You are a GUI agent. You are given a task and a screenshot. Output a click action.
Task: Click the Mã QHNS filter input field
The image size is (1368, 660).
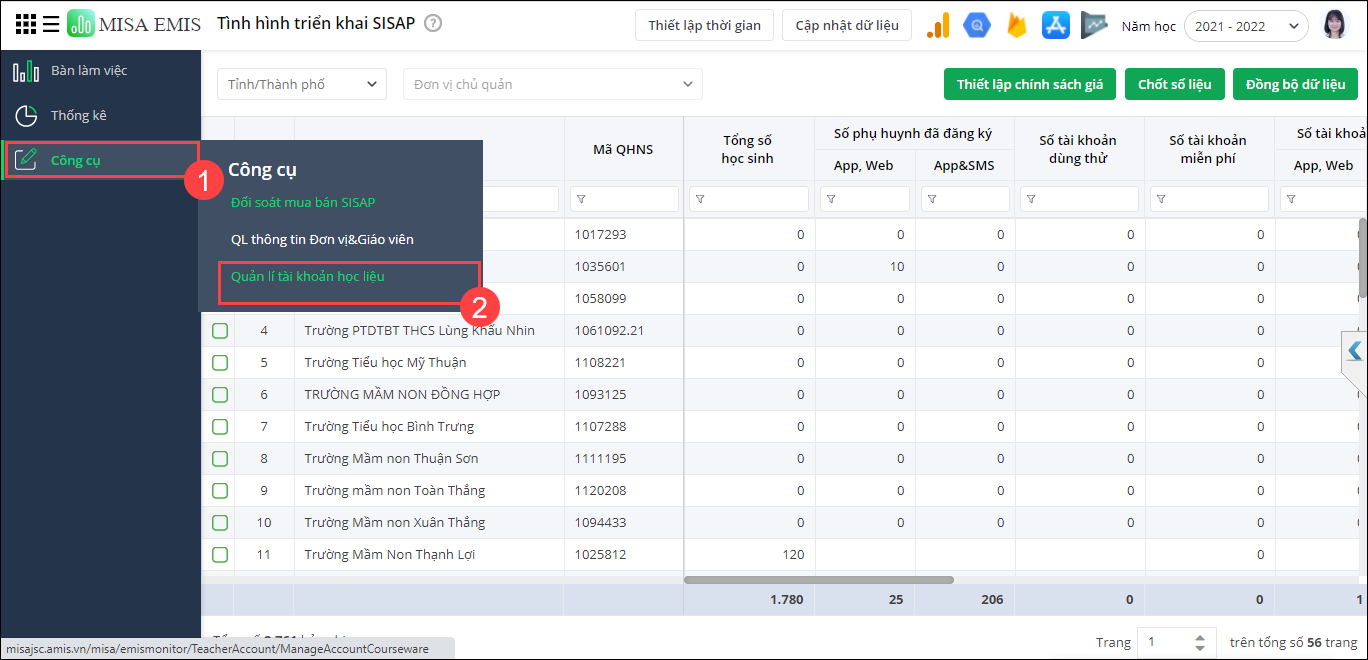624,200
